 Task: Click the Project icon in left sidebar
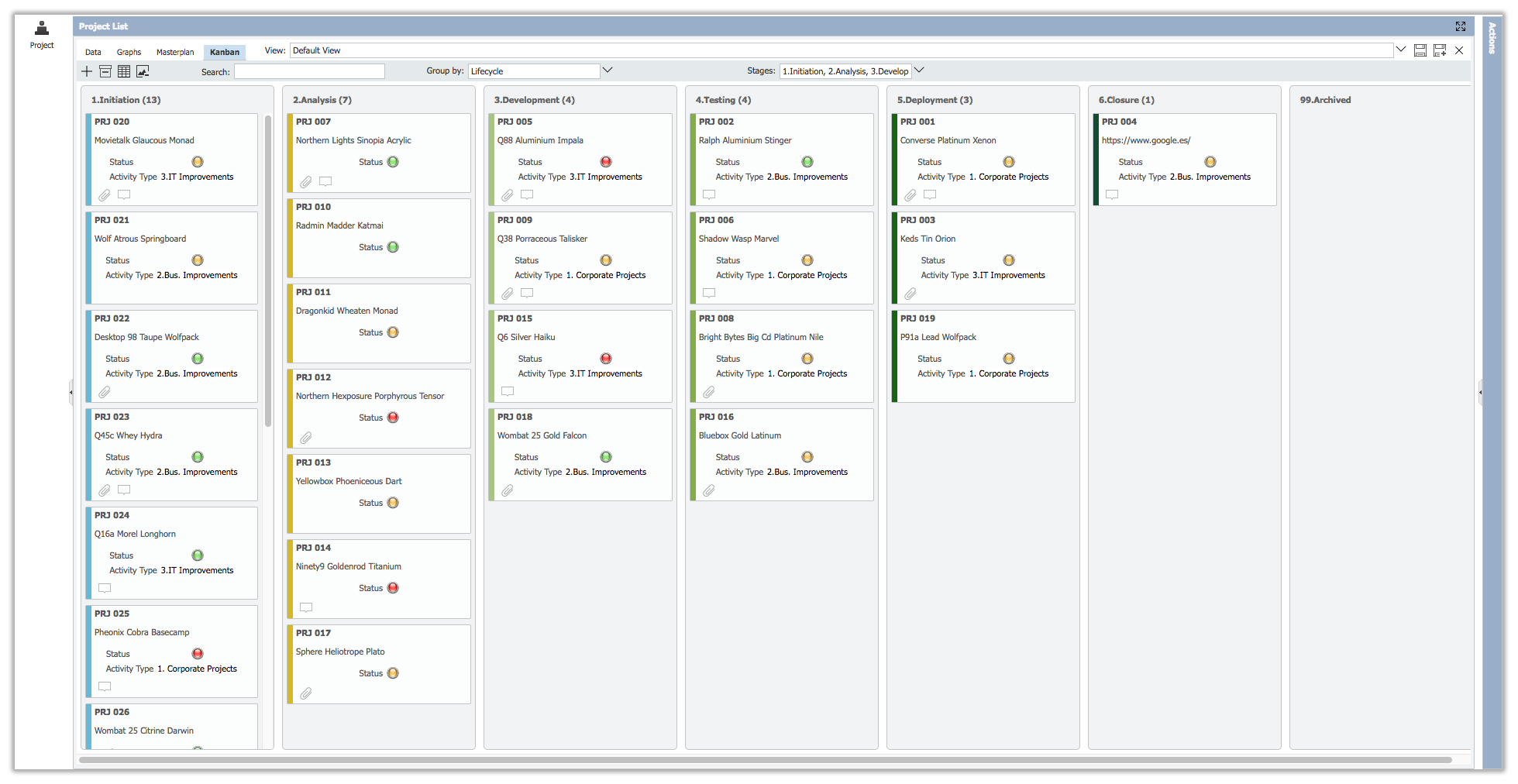click(x=42, y=29)
